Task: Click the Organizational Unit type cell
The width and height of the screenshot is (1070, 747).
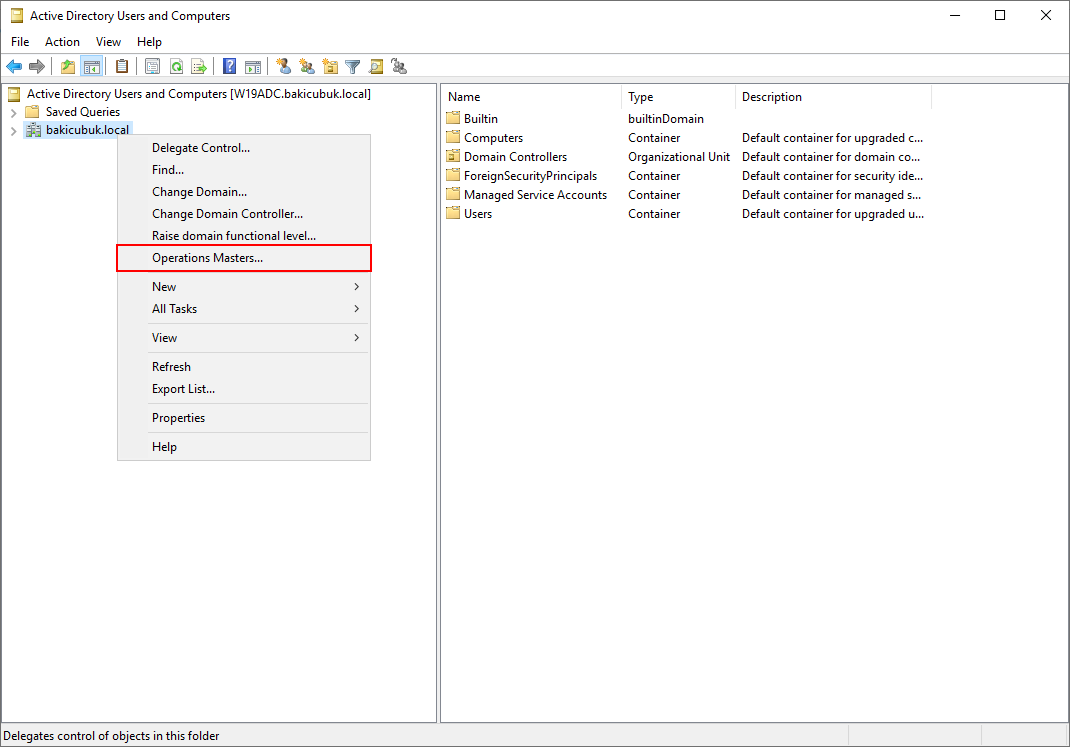Action: tap(679, 157)
